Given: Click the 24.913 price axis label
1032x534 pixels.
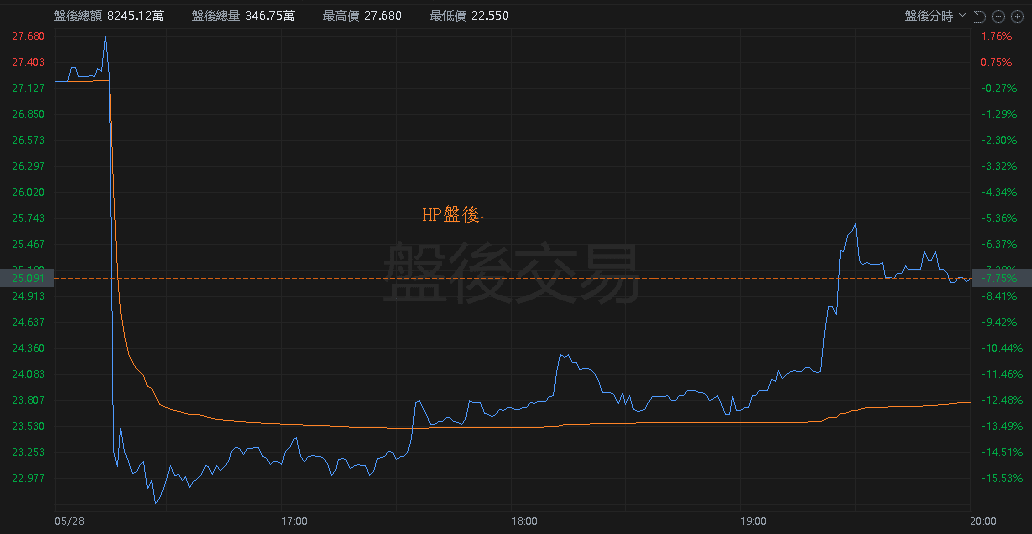Looking at the screenshot, I should (x=28, y=296).
